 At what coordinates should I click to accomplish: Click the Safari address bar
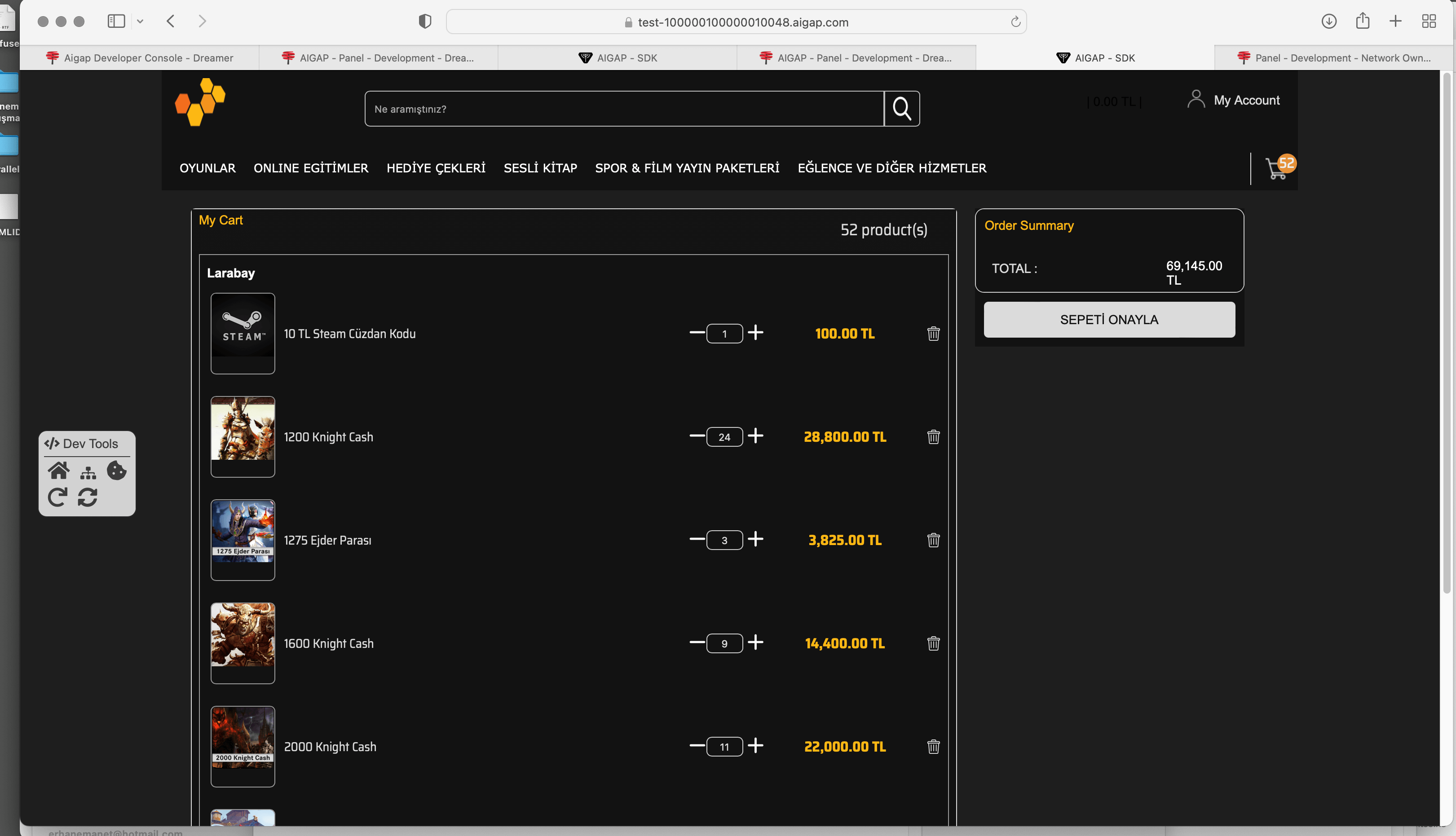pos(737,22)
